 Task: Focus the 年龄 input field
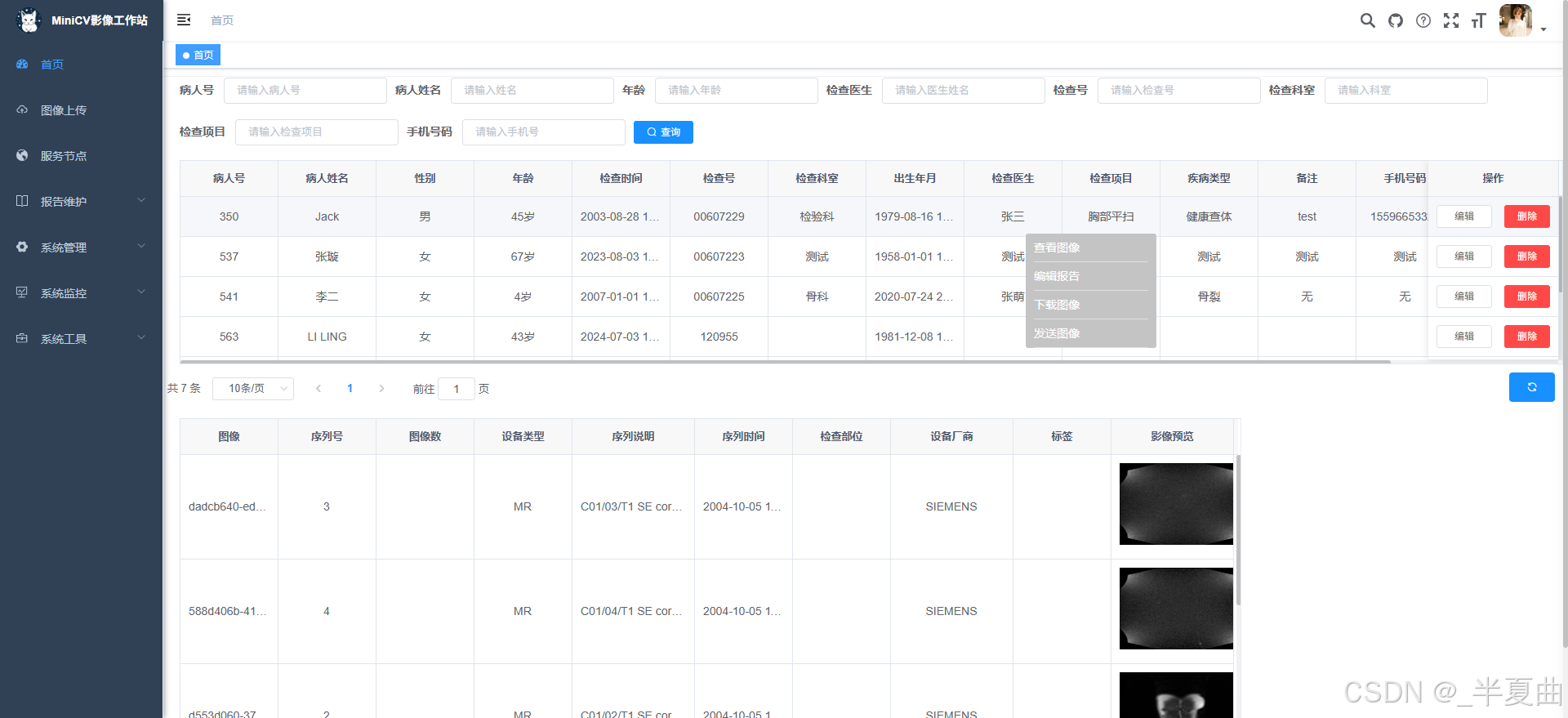pyautogui.click(x=737, y=91)
